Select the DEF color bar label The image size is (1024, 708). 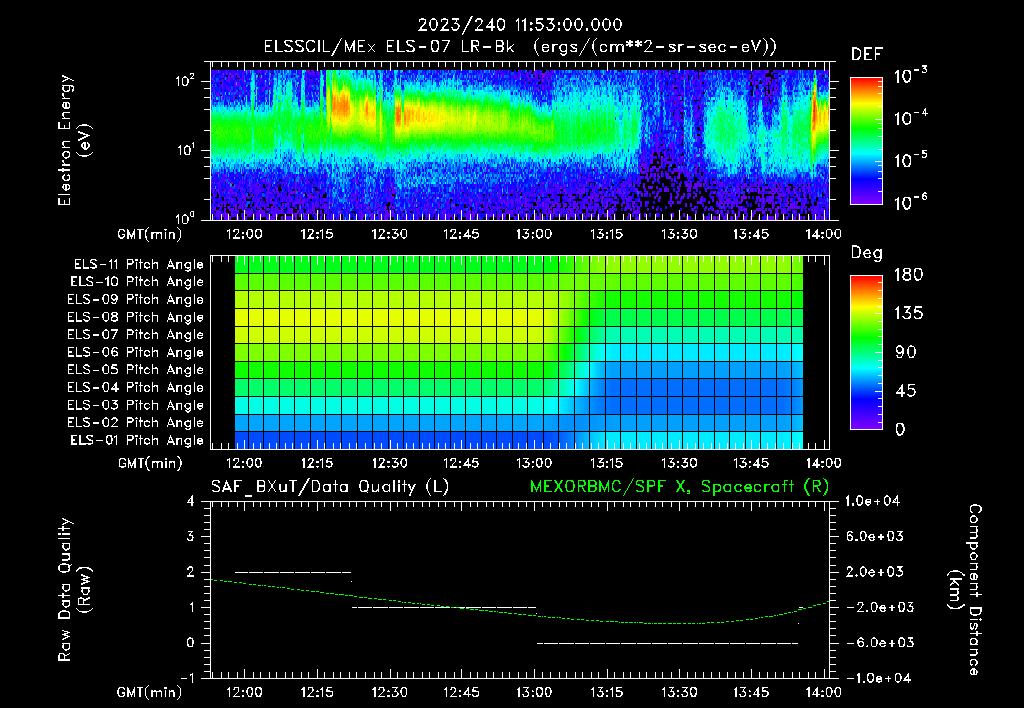click(x=866, y=54)
